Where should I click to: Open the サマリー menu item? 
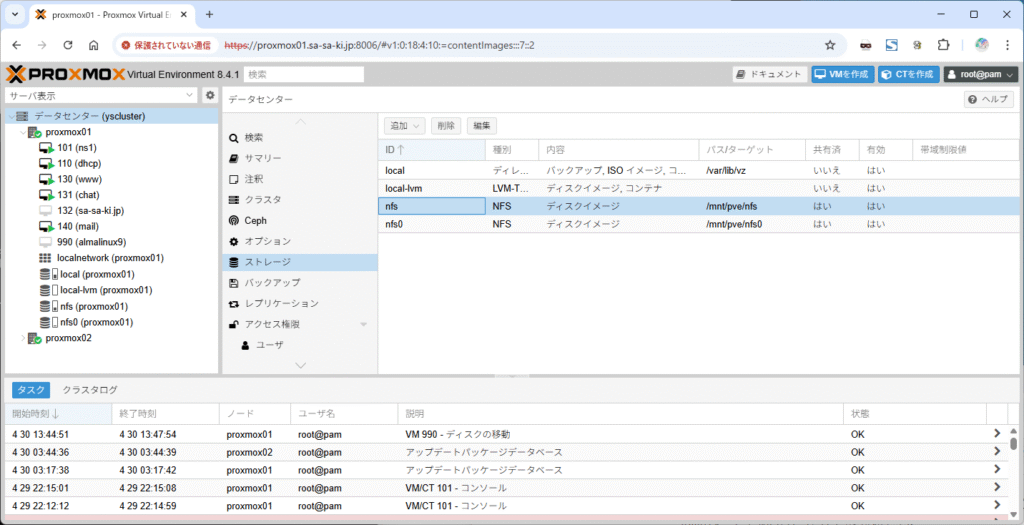300,158
